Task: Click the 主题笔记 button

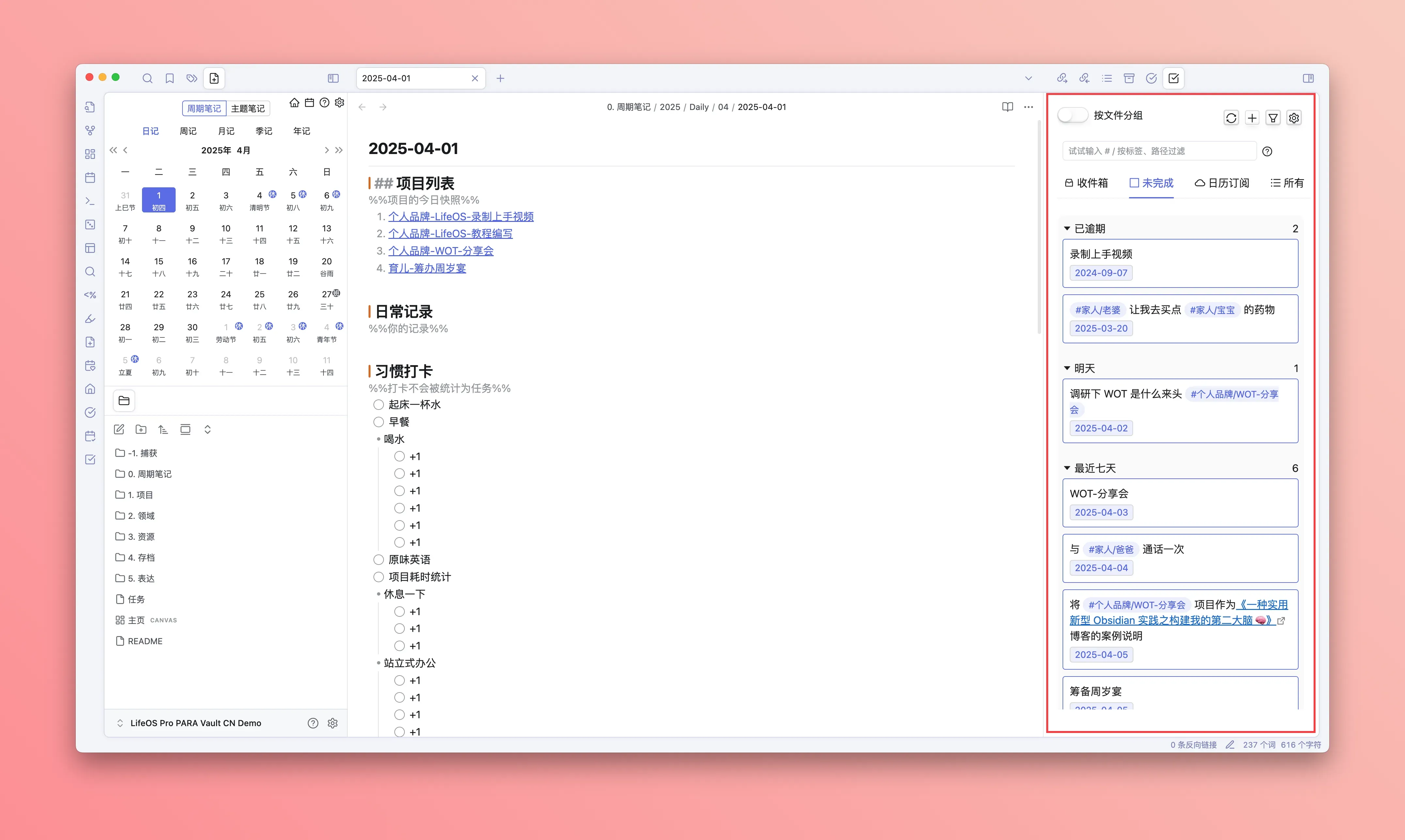Action: [248, 108]
